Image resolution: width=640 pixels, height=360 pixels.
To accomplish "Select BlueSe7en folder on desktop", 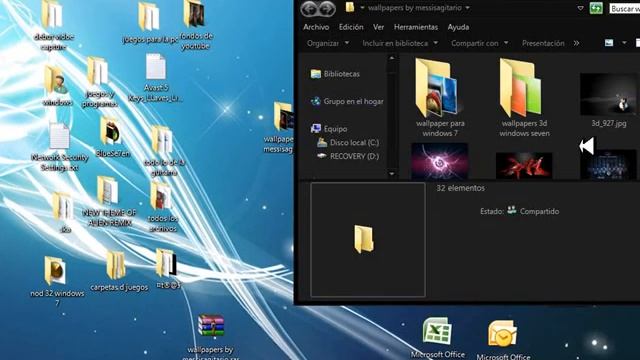I will pos(112,137).
